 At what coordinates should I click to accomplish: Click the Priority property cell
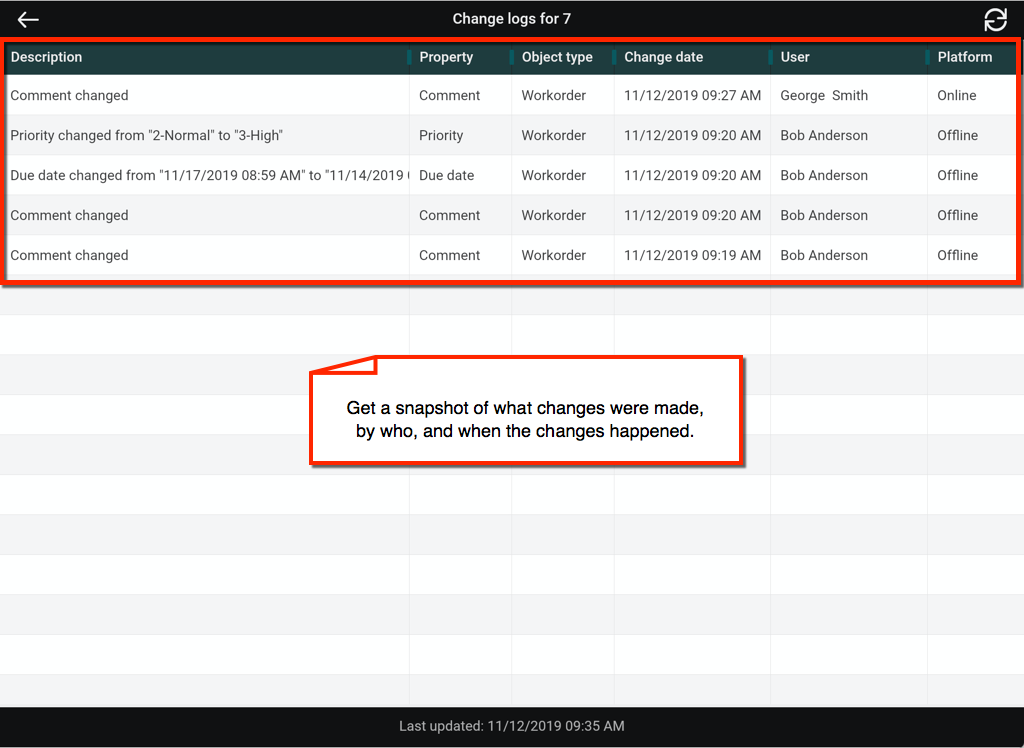[441, 136]
